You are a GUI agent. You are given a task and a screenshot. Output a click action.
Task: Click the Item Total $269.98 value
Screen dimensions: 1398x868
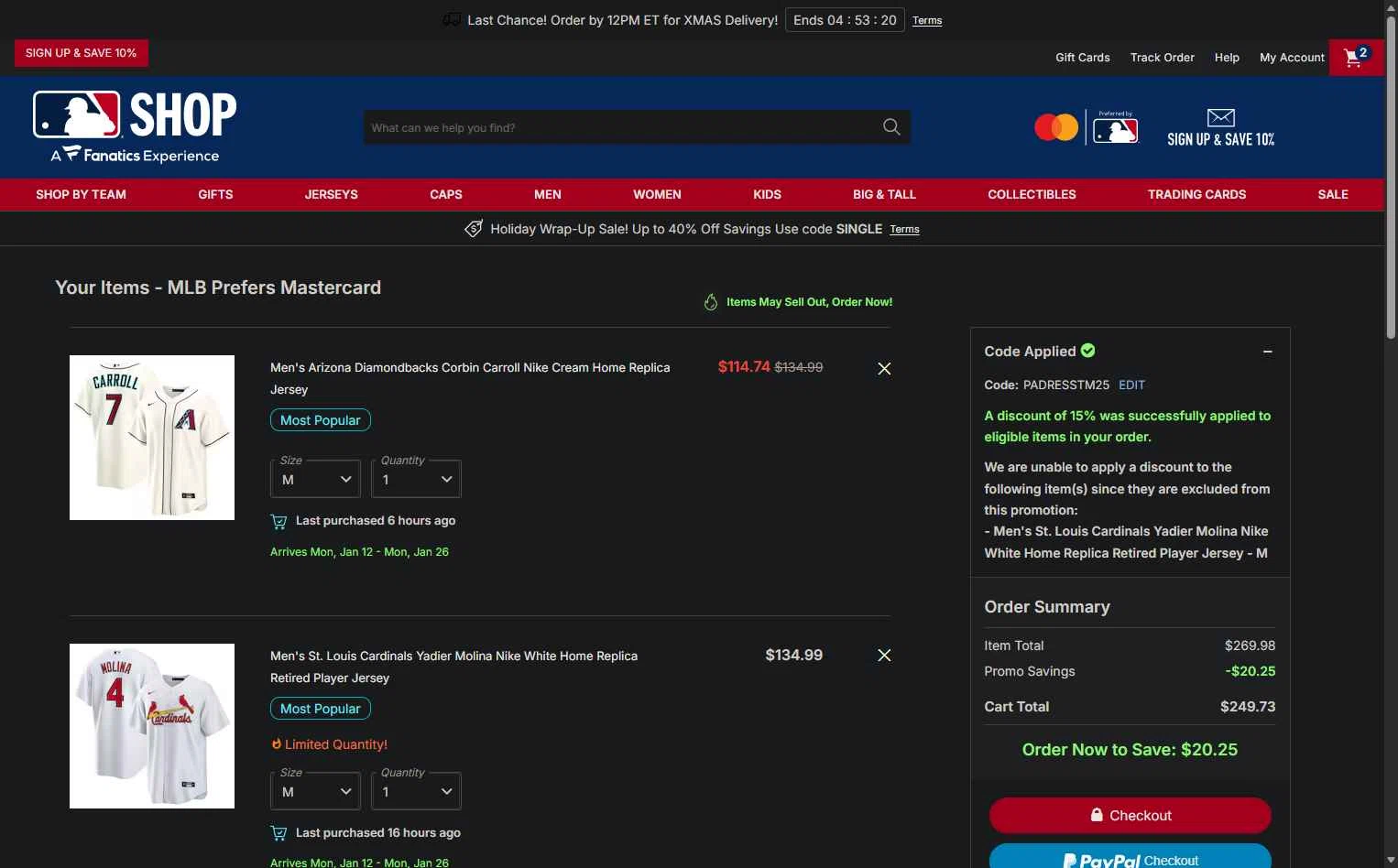point(1250,646)
